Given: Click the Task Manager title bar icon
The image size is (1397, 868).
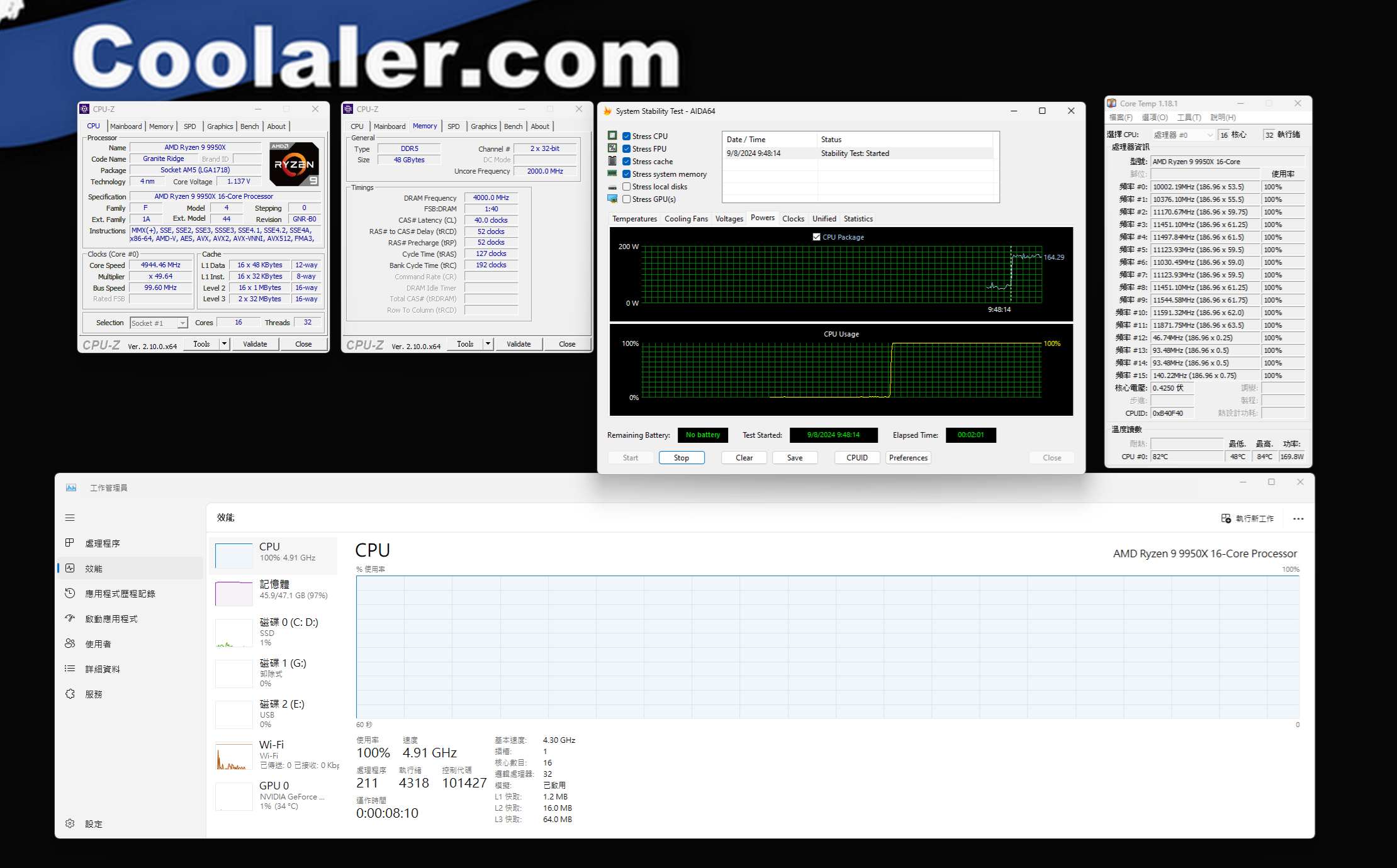Looking at the screenshot, I should pyautogui.click(x=71, y=487).
